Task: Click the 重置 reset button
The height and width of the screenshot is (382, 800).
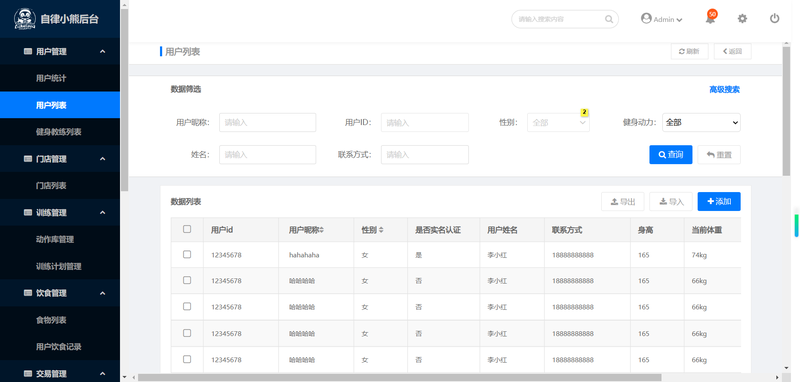Action: [x=719, y=155]
